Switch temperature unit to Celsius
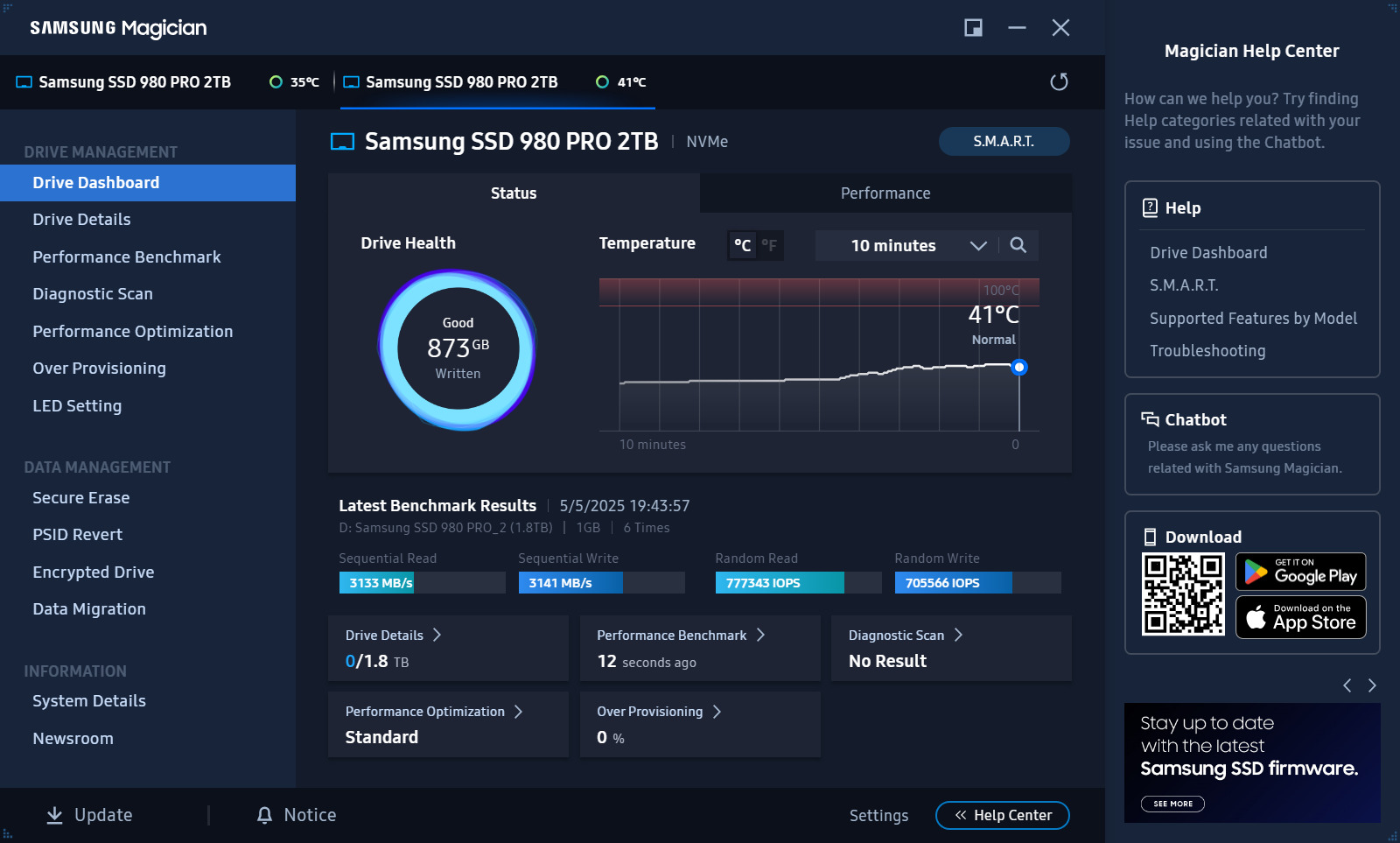The height and width of the screenshot is (843, 1400). click(743, 245)
